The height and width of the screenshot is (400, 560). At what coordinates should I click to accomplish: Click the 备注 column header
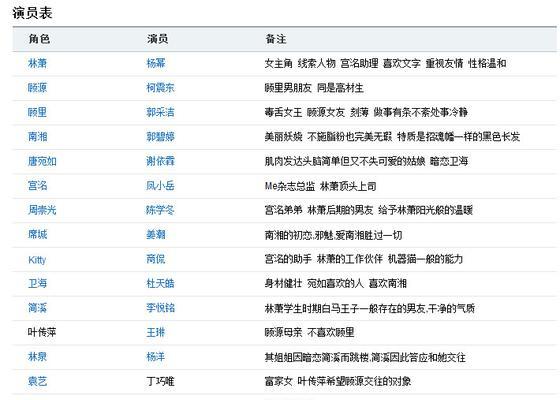[x=276, y=39]
